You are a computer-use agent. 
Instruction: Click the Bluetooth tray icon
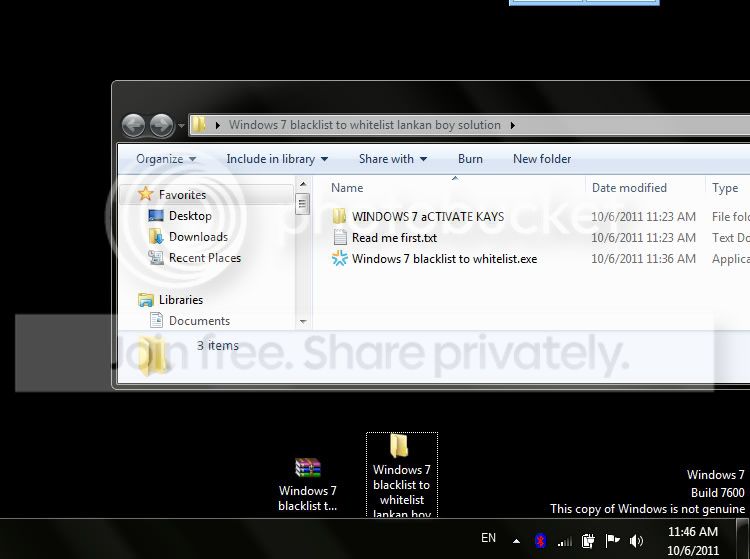click(x=540, y=541)
